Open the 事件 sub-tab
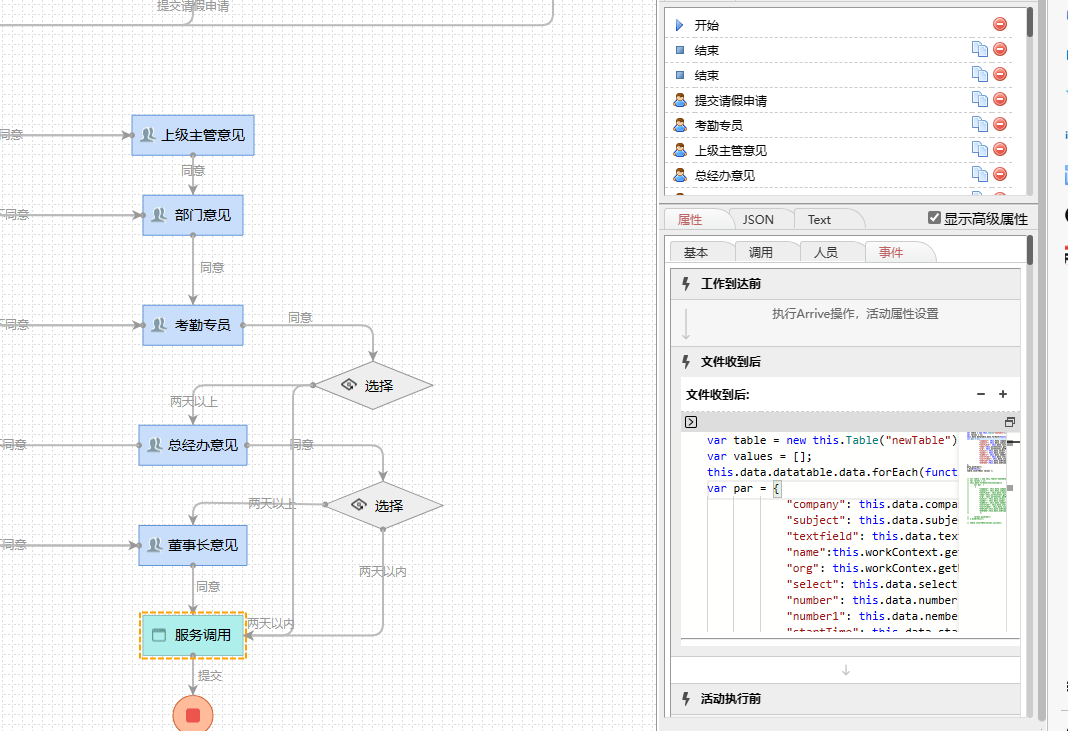Screen dimensions: 1068x731 pyautogui.click(x=891, y=252)
